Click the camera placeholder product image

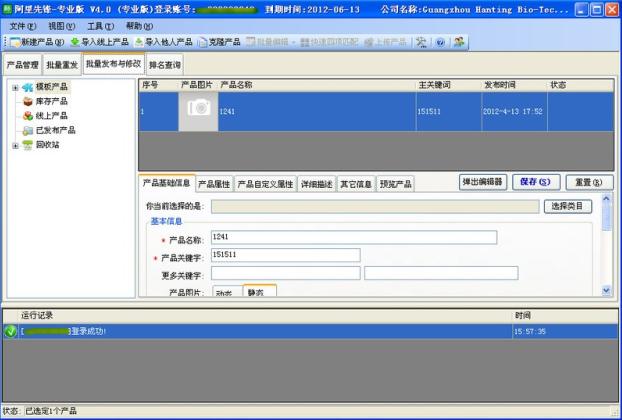198,111
